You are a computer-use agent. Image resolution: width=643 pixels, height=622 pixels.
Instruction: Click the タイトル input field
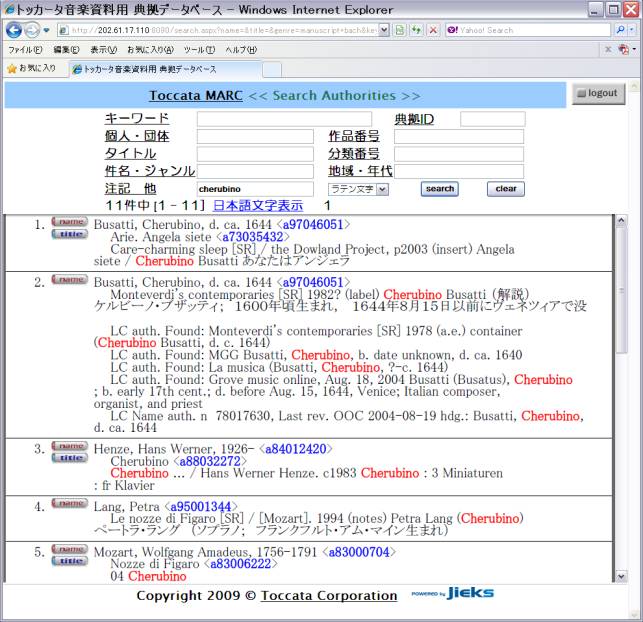[x=255, y=154]
